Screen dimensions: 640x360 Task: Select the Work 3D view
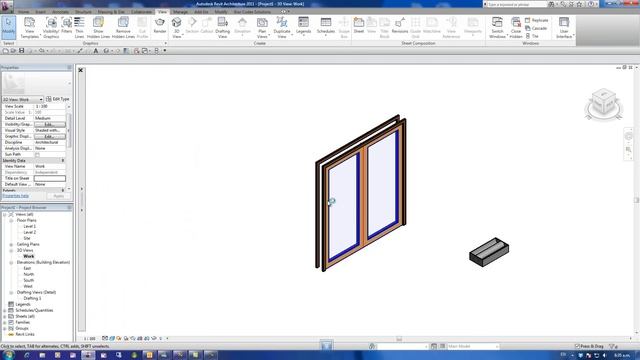(x=29, y=256)
